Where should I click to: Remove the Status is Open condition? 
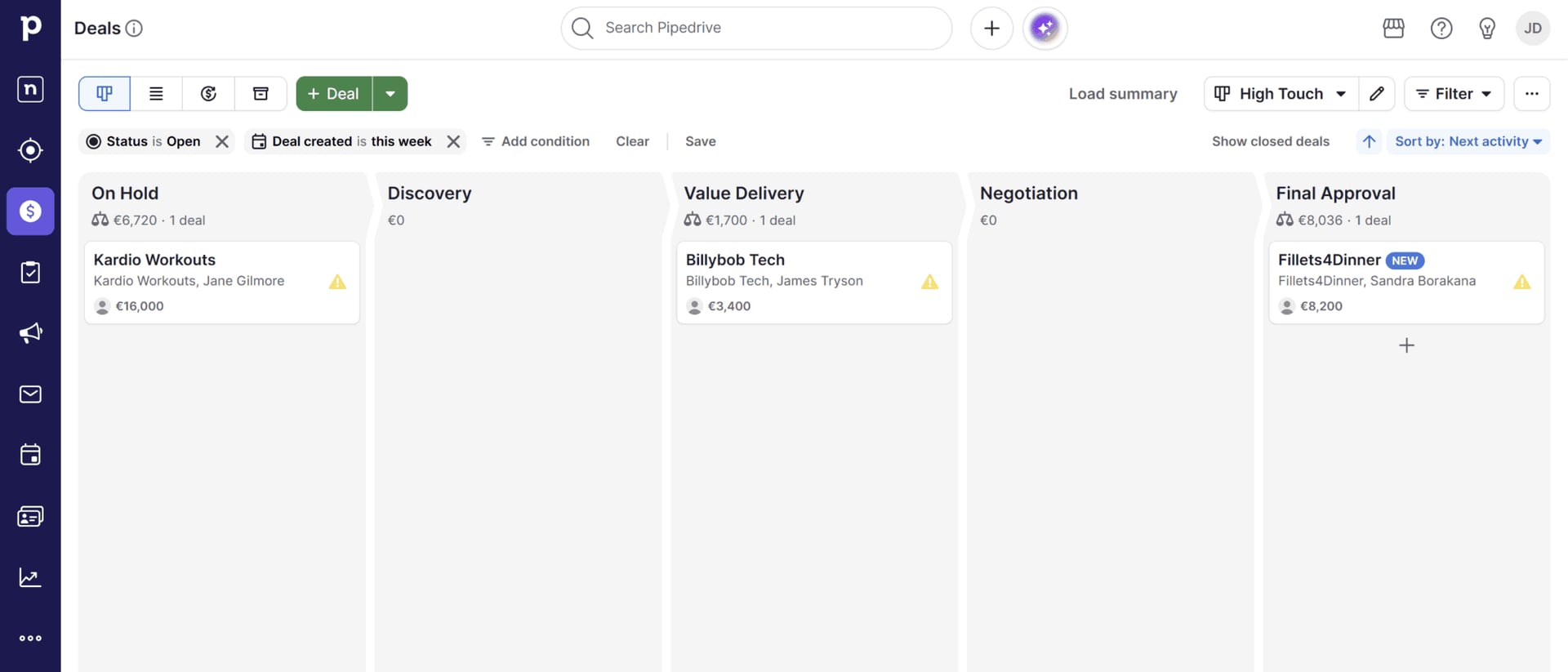click(221, 141)
